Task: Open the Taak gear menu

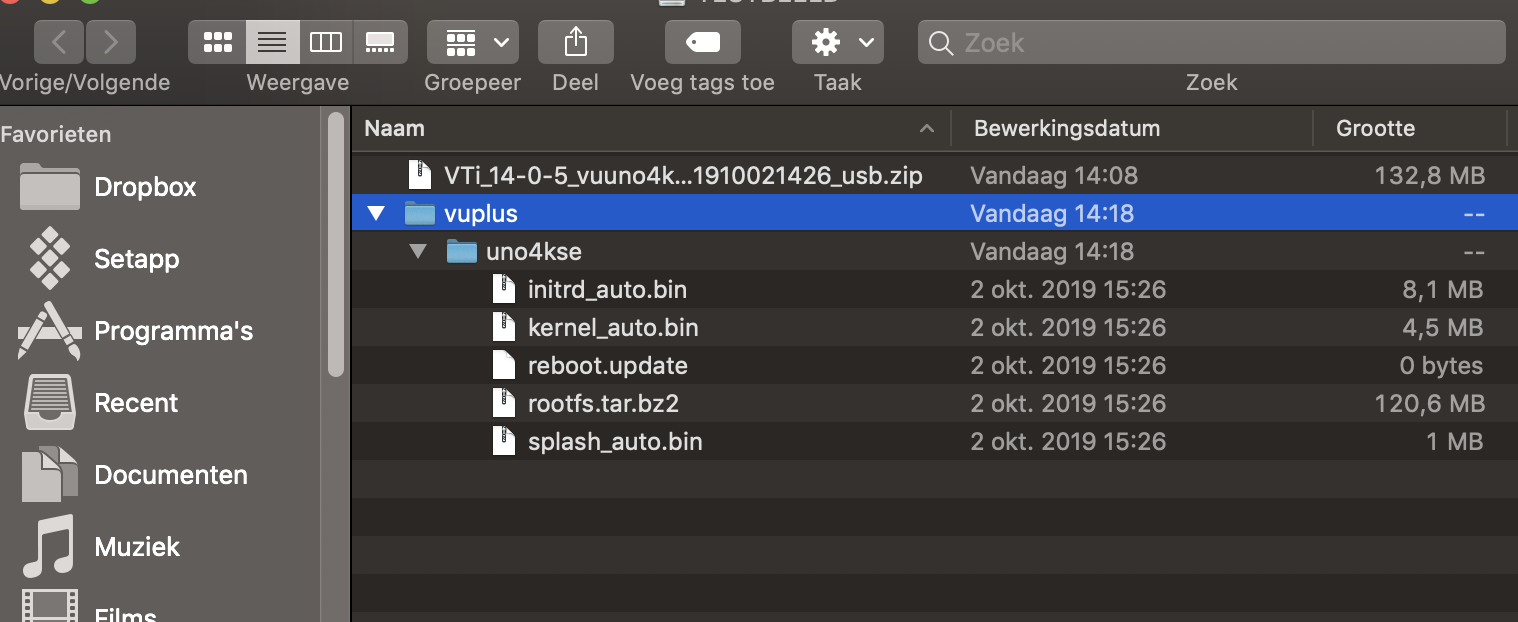Action: (837, 42)
